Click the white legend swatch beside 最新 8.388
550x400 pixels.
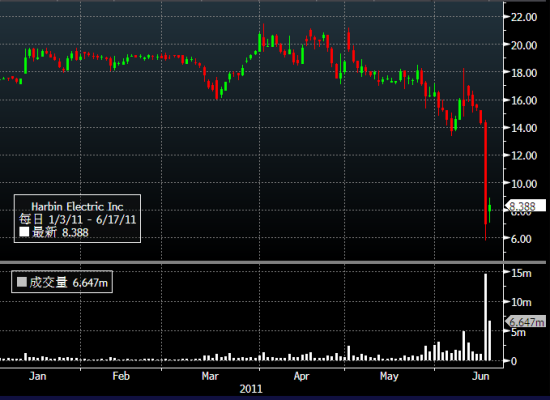pyautogui.click(x=24, y=232)
